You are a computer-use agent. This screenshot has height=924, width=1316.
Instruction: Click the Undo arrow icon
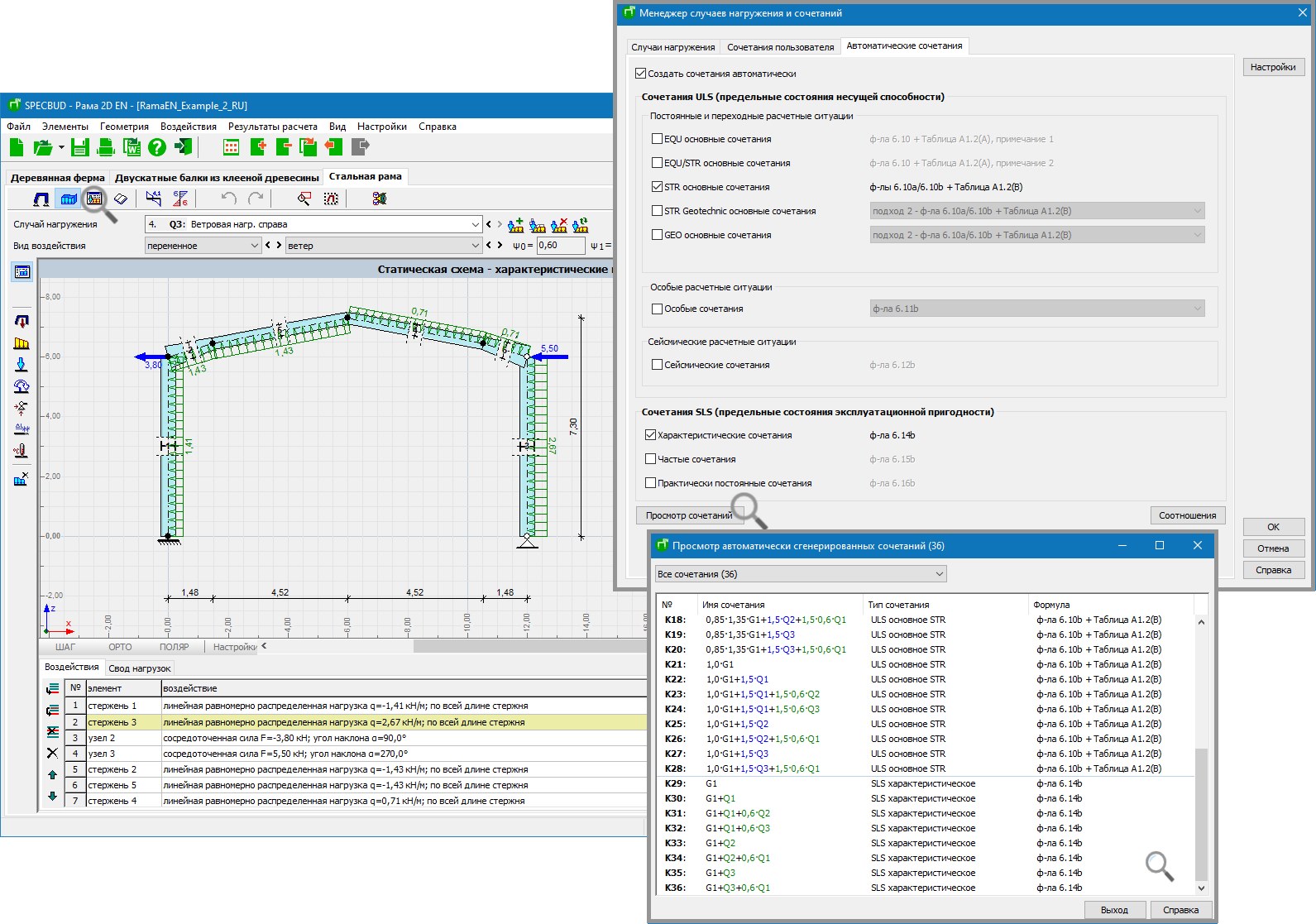click(x=229, y=199)
